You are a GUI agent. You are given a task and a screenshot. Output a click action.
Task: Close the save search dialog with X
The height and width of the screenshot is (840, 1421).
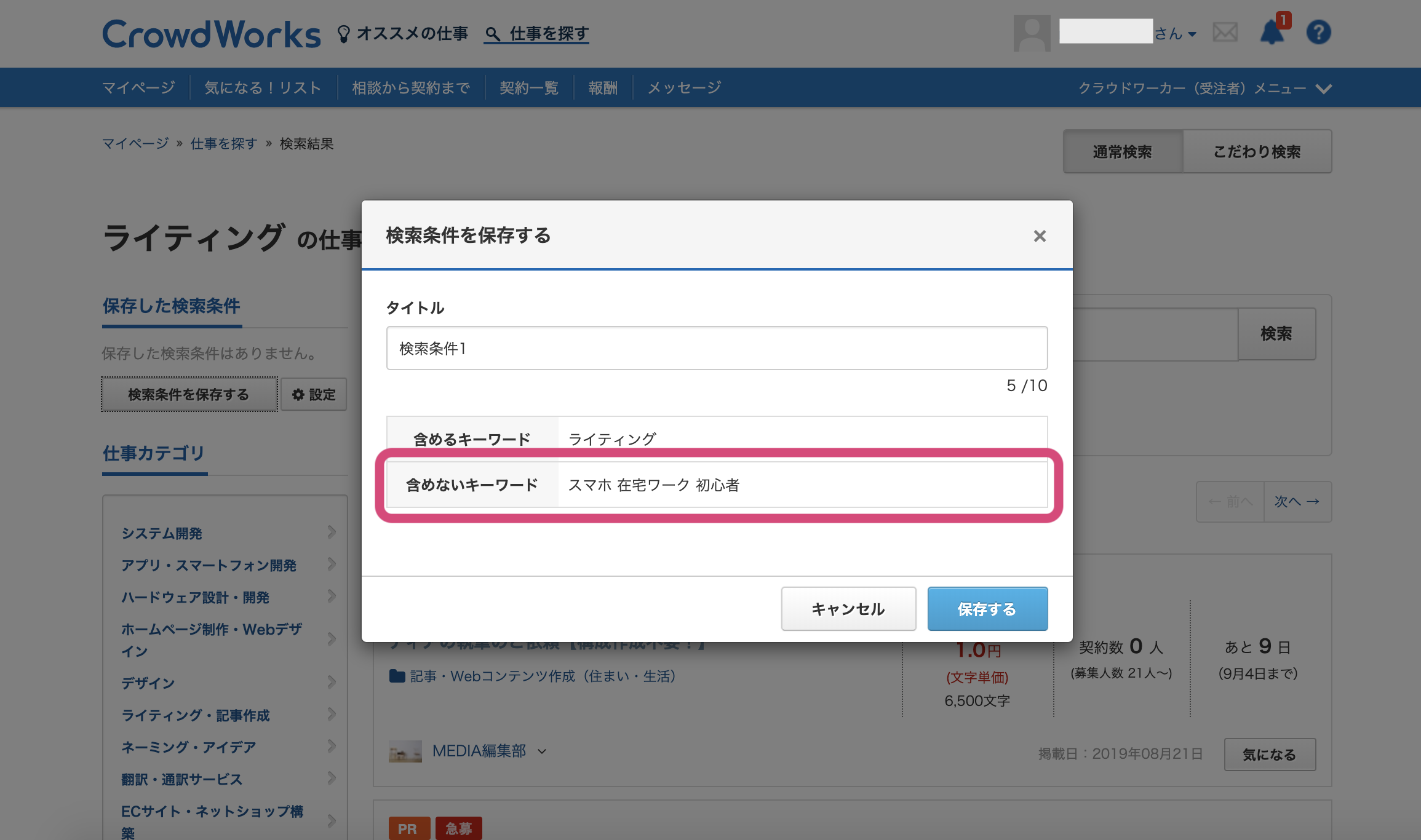(x=1040, y=236)
